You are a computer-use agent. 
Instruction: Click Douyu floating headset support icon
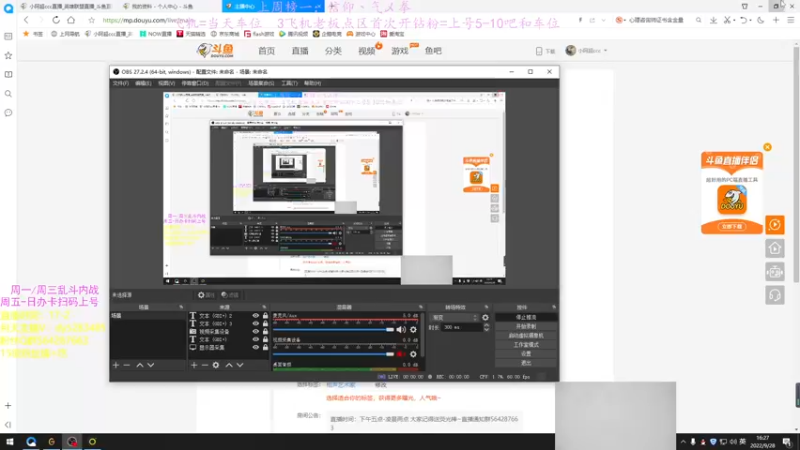[774, 295]
